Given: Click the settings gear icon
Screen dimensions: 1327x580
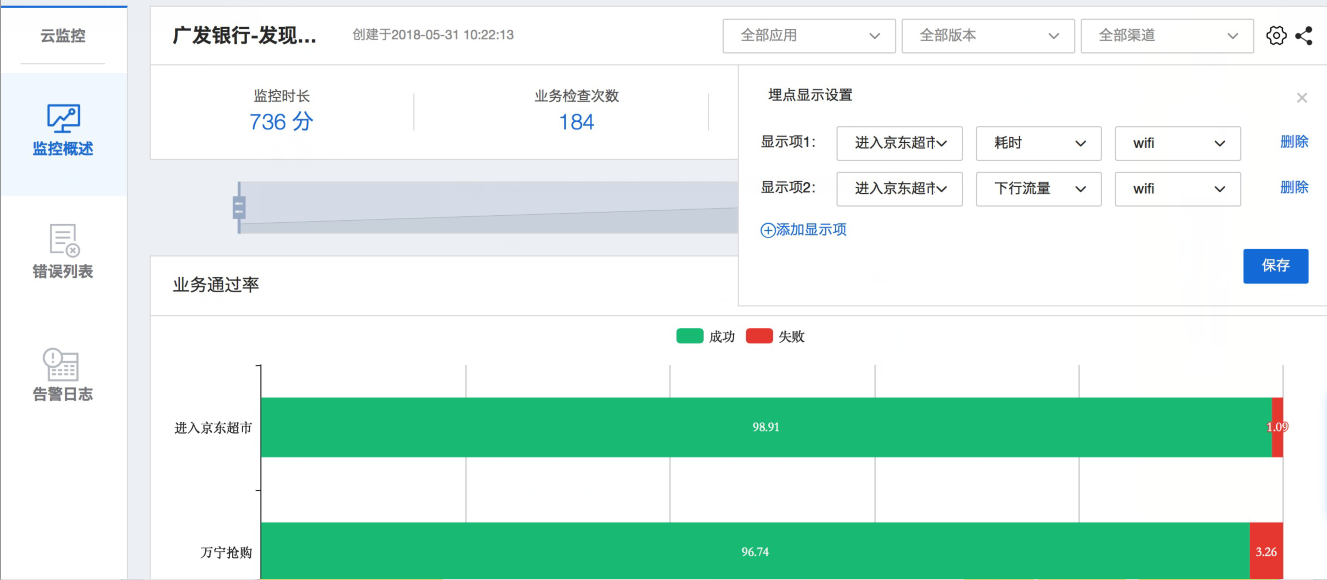Looking at the screenshot, I should 1276,36.
